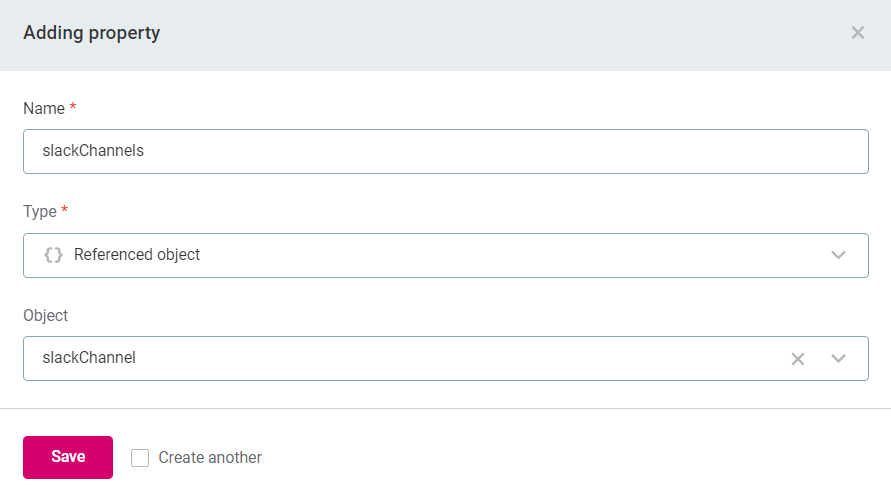Click the Create another label text
The image size is (891, 501).
(x=210, y=458)
